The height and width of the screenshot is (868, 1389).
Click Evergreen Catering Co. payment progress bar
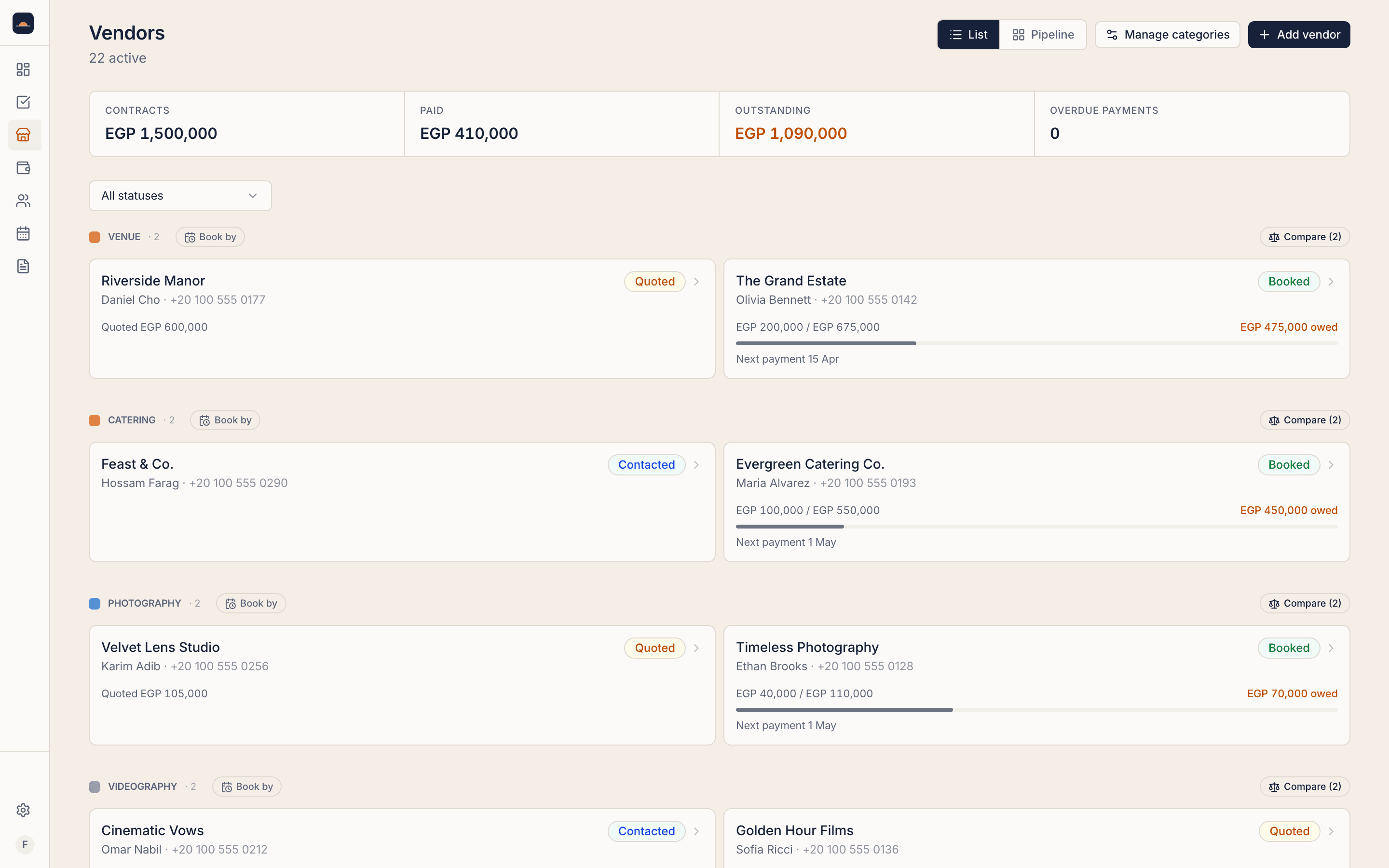(1036, 527)
